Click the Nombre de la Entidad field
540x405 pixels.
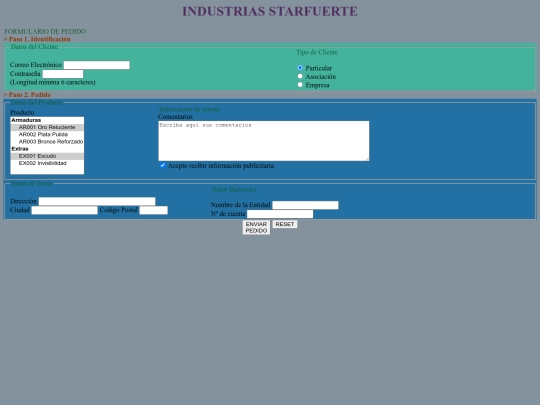(x=305, y=205)
